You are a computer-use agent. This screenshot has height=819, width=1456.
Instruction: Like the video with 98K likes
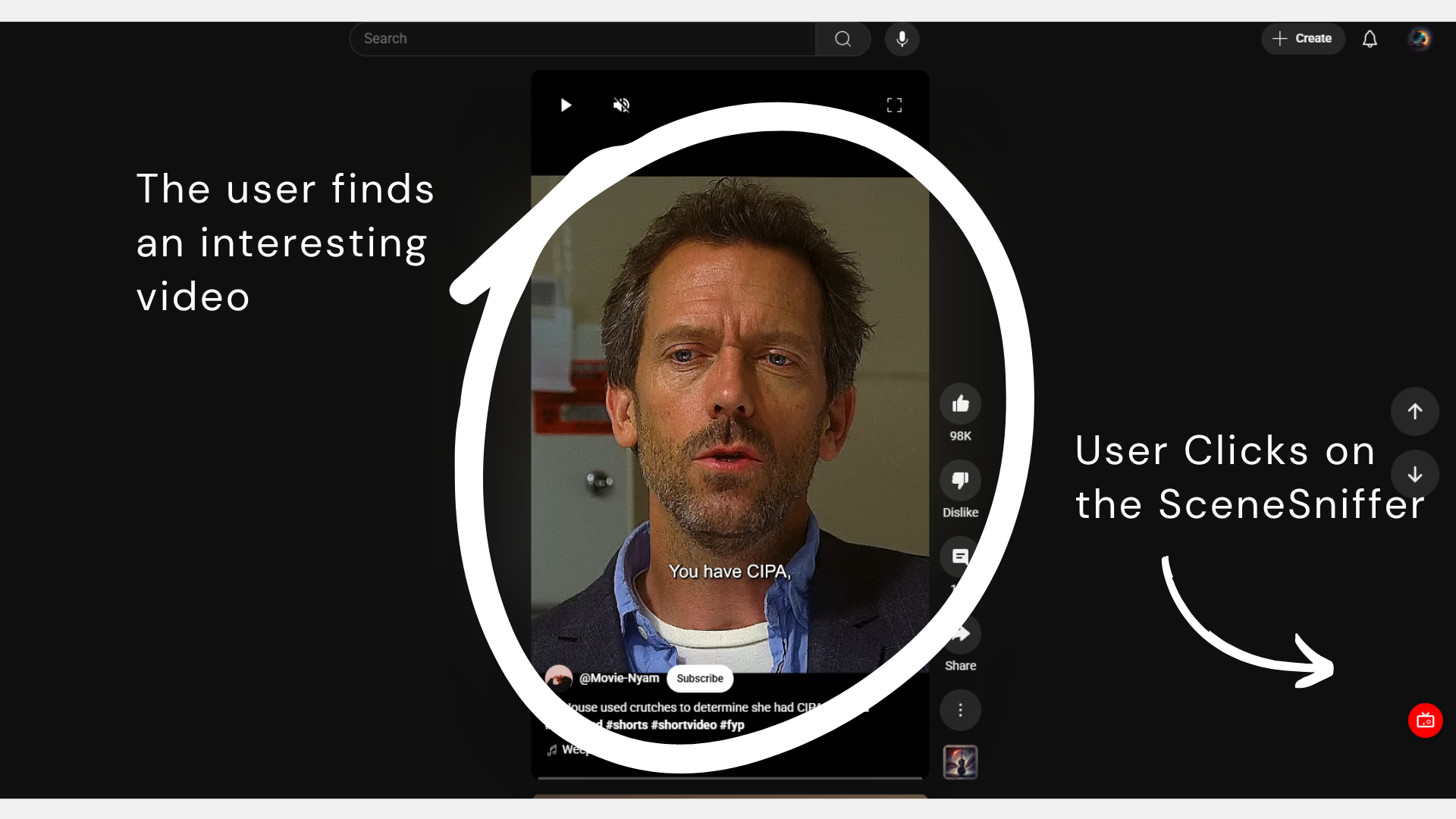(960, 403)
